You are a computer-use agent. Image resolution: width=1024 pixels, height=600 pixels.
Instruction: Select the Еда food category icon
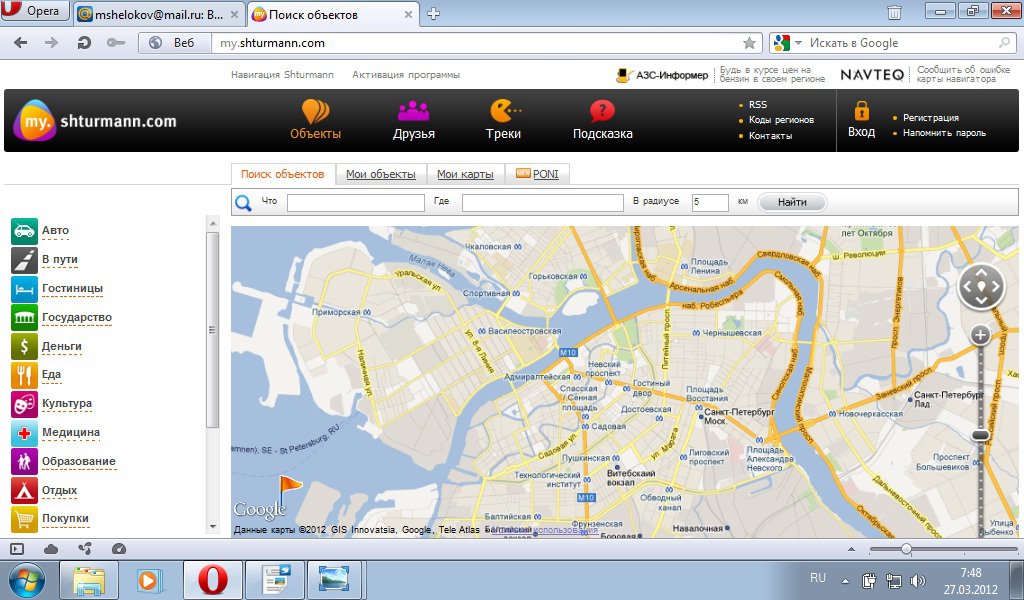pyautogui.click(x=24, y=375)
